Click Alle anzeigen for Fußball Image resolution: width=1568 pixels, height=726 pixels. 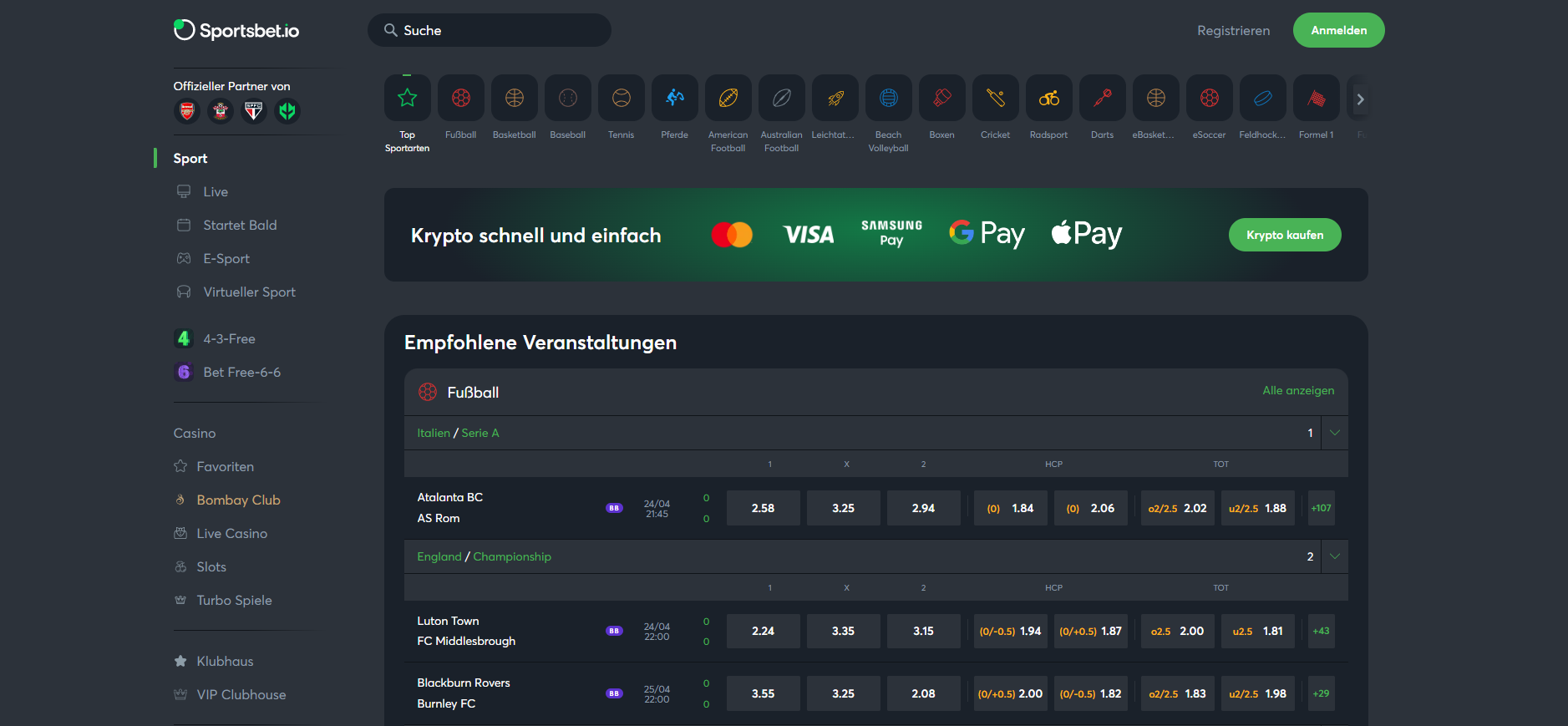pos(1298,390)
